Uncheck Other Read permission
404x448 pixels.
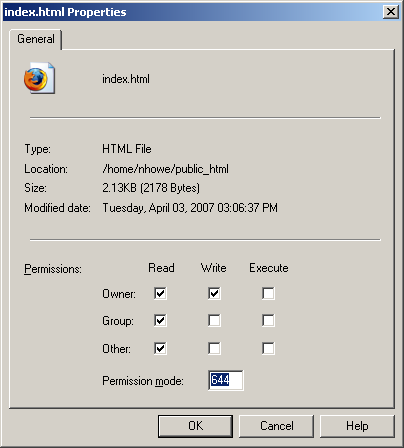point(160,349)
